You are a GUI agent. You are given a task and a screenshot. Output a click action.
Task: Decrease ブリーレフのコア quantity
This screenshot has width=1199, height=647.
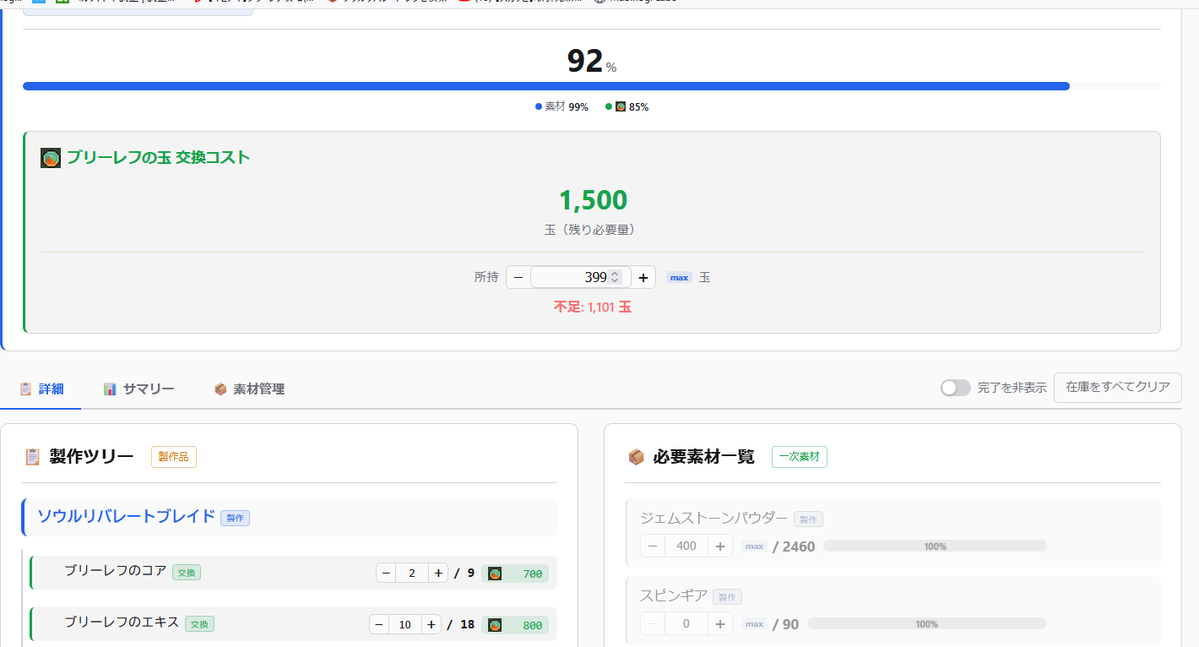(386, 573)
